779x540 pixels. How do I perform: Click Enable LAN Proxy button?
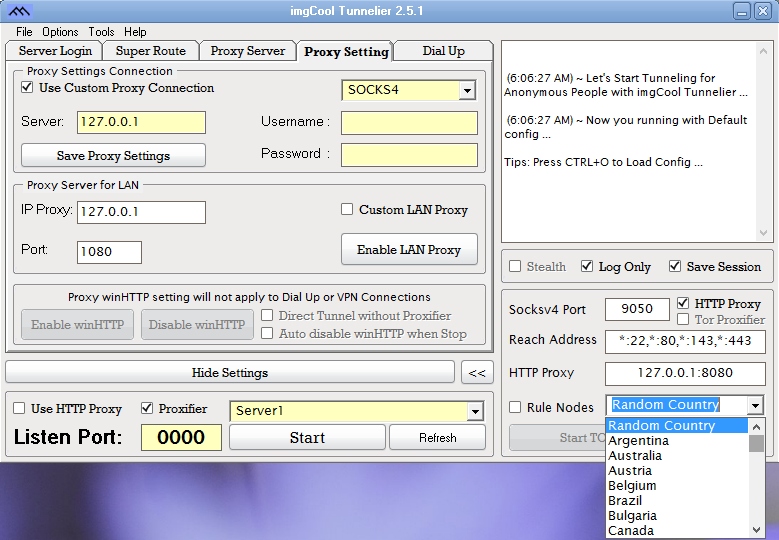(409, 249)
